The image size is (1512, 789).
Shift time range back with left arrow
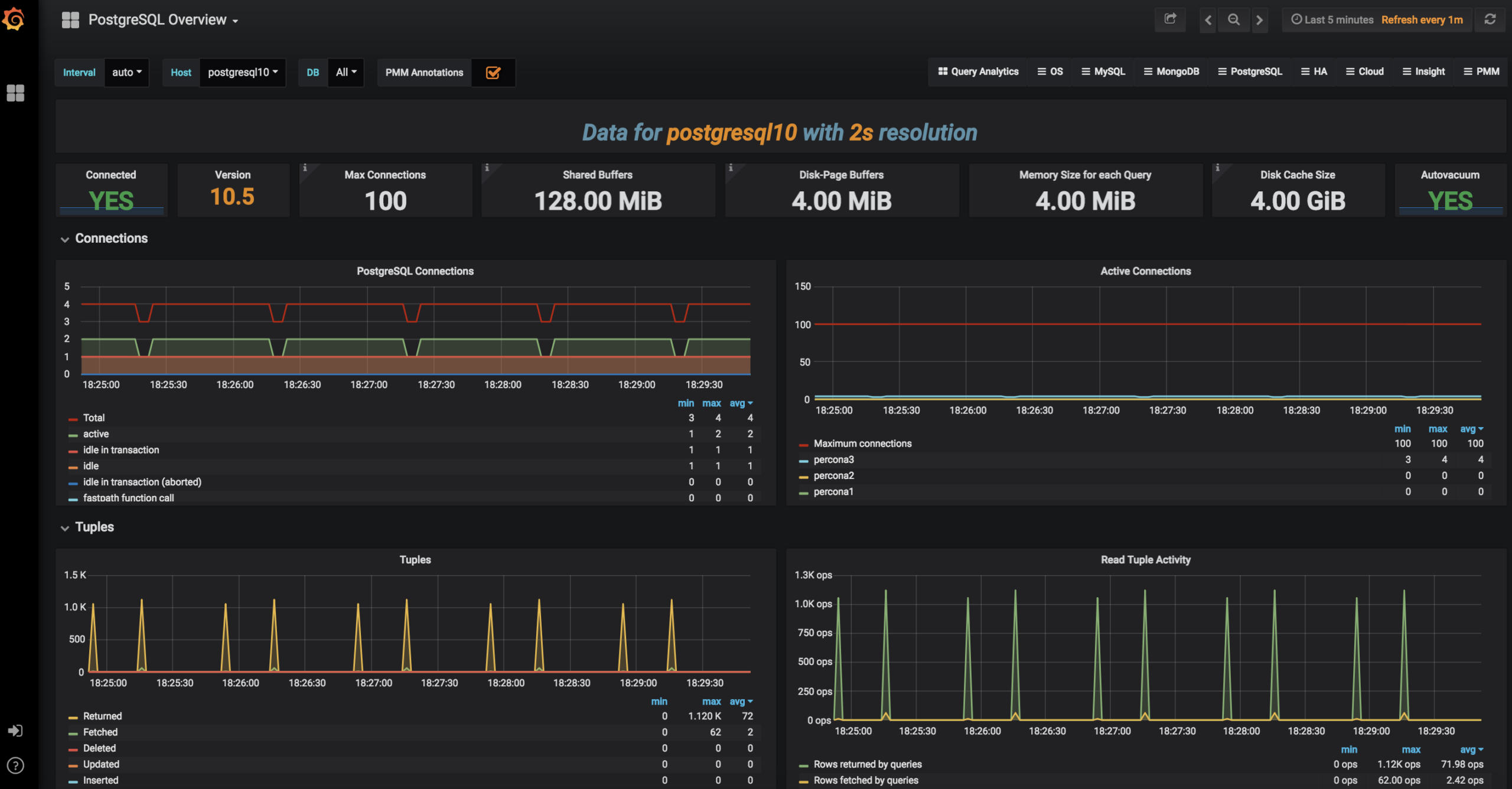pyautogui.click(x=1208, y=20)
